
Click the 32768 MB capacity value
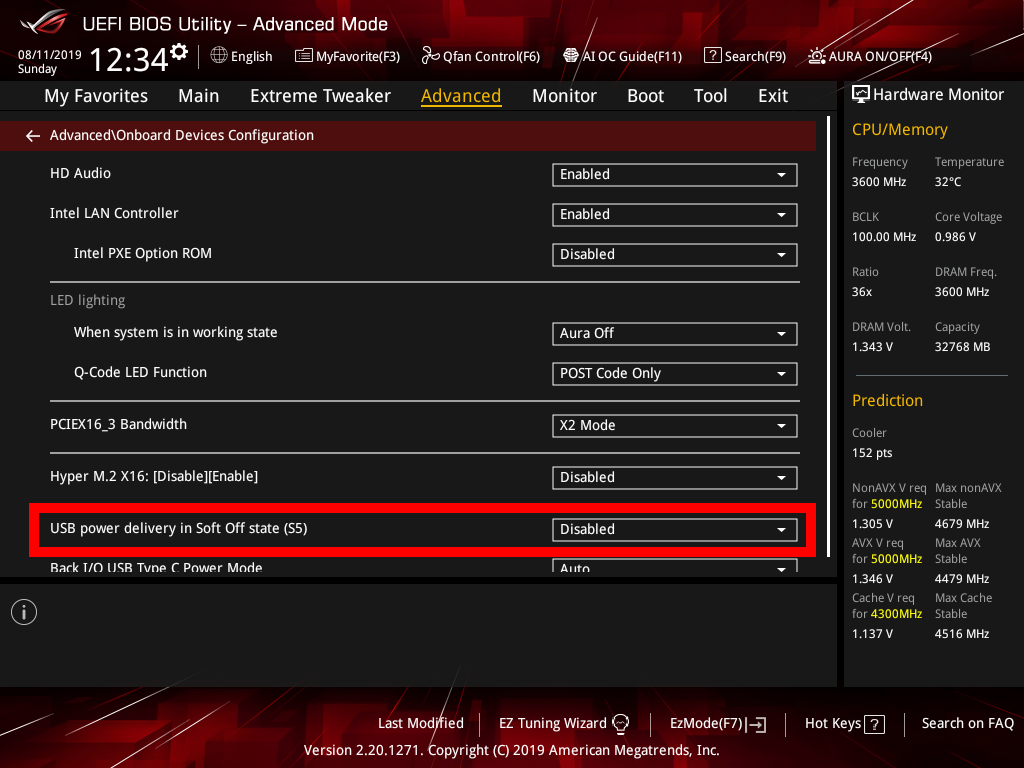point(962,347)
